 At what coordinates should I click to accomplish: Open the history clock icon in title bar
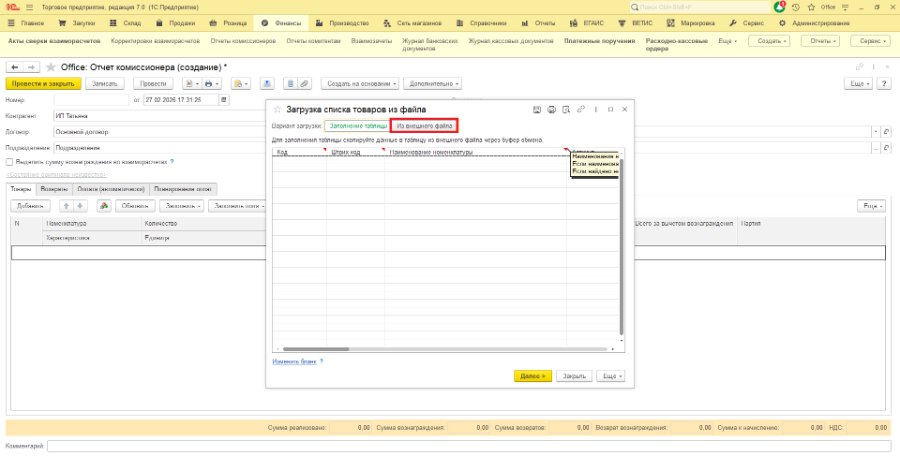[x=796, y=7]
